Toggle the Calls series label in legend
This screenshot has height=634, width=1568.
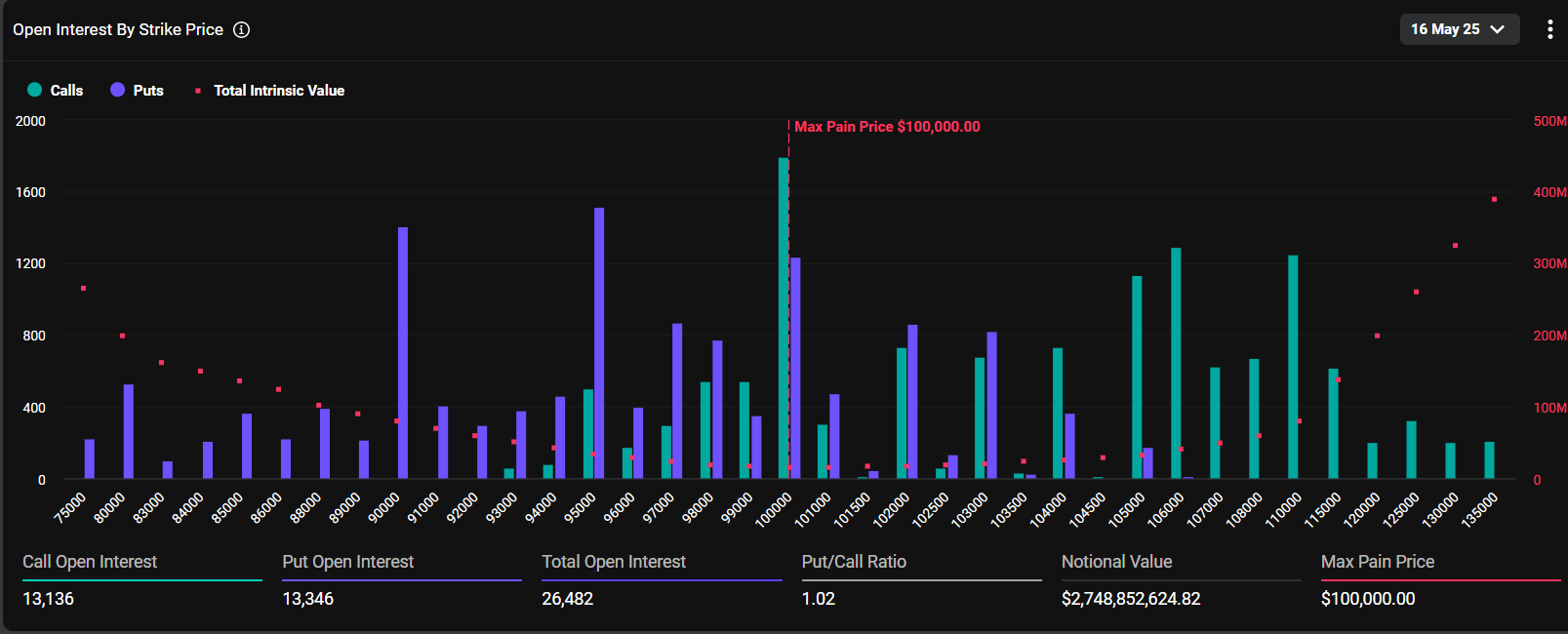66,90
